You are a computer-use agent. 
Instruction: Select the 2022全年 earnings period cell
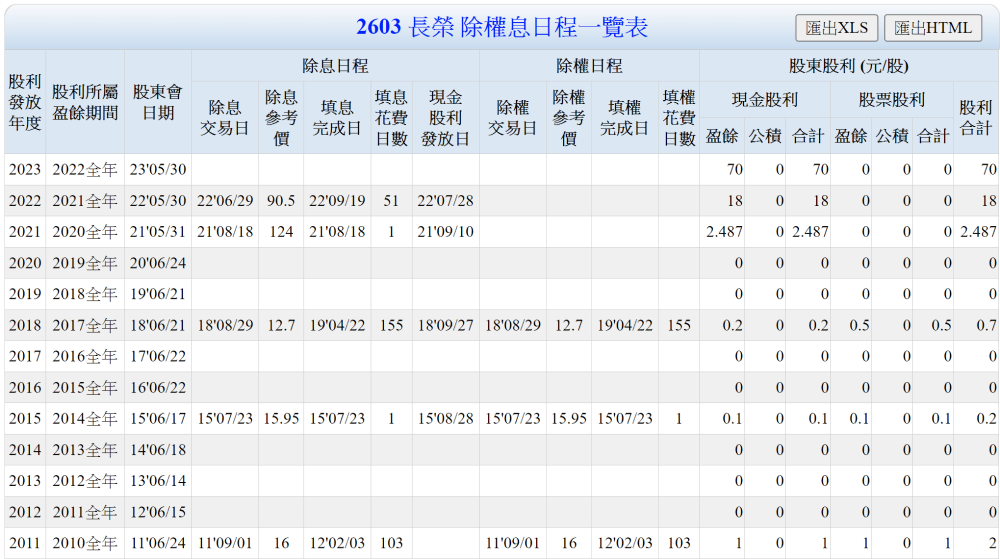click(x=85, y=170)
